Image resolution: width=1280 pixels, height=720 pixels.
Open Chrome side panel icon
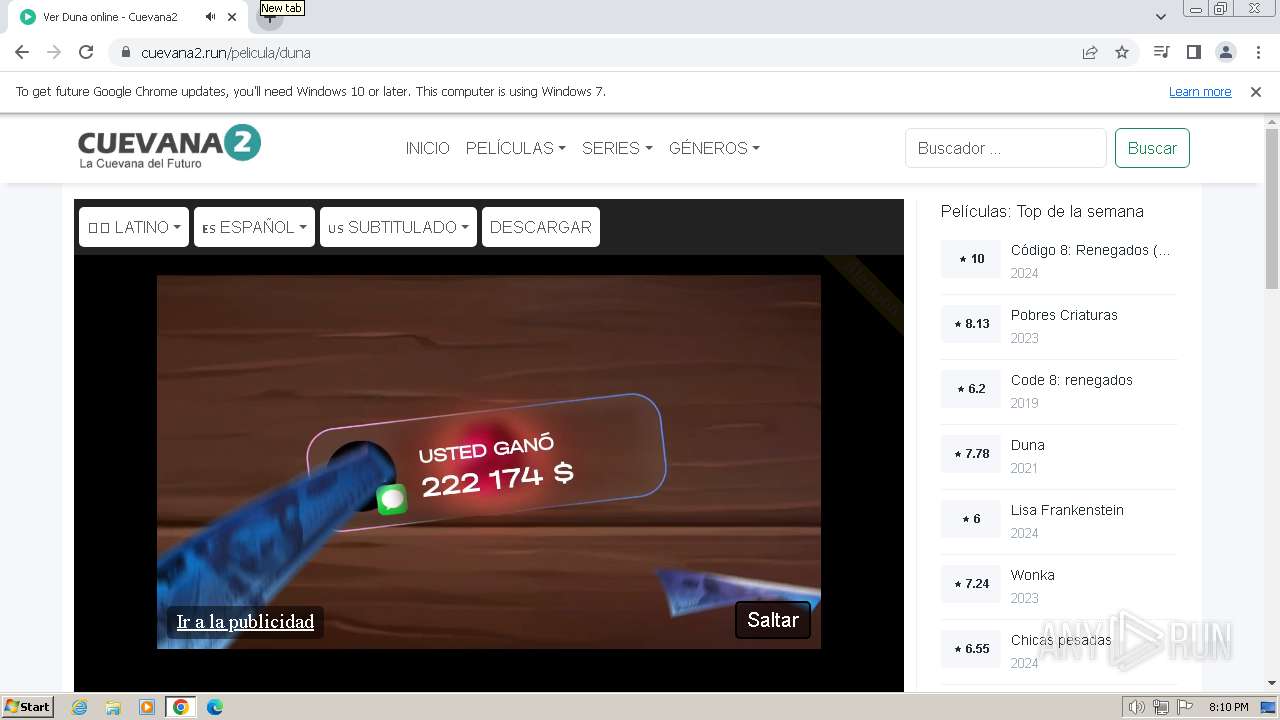click(1193, 52)
